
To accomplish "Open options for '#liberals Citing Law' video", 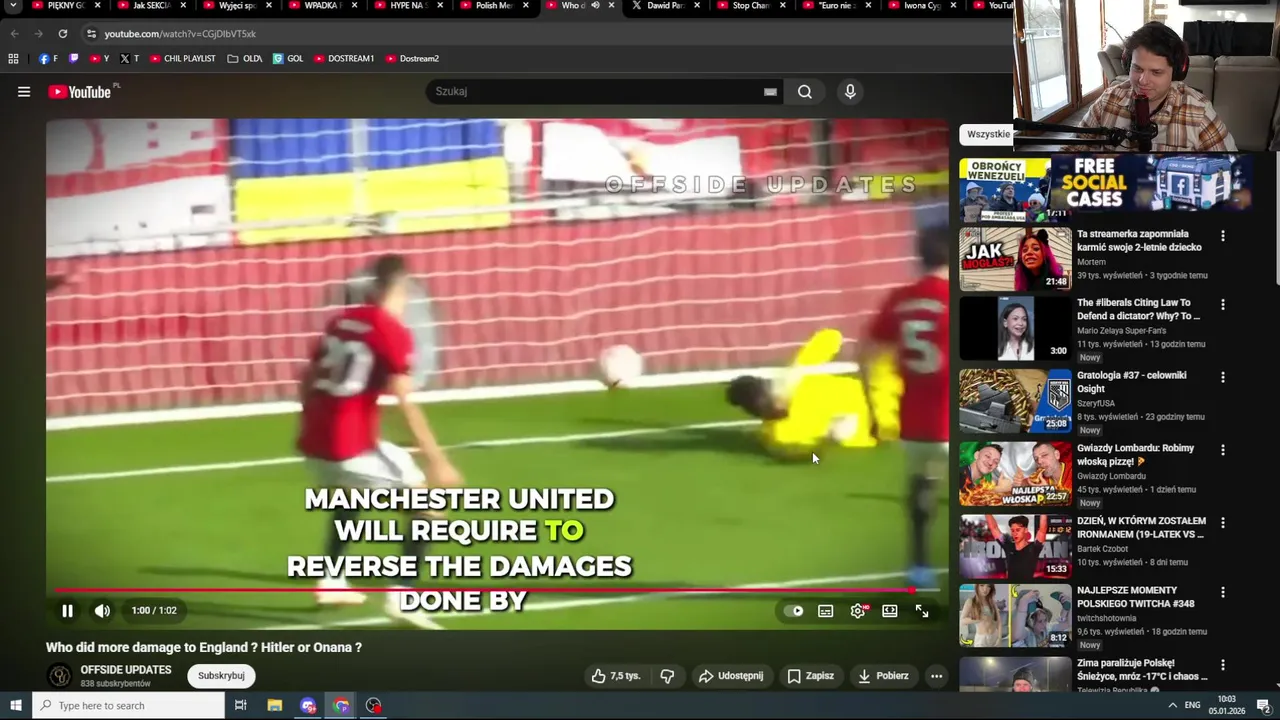I will [x=1222, y=305].
